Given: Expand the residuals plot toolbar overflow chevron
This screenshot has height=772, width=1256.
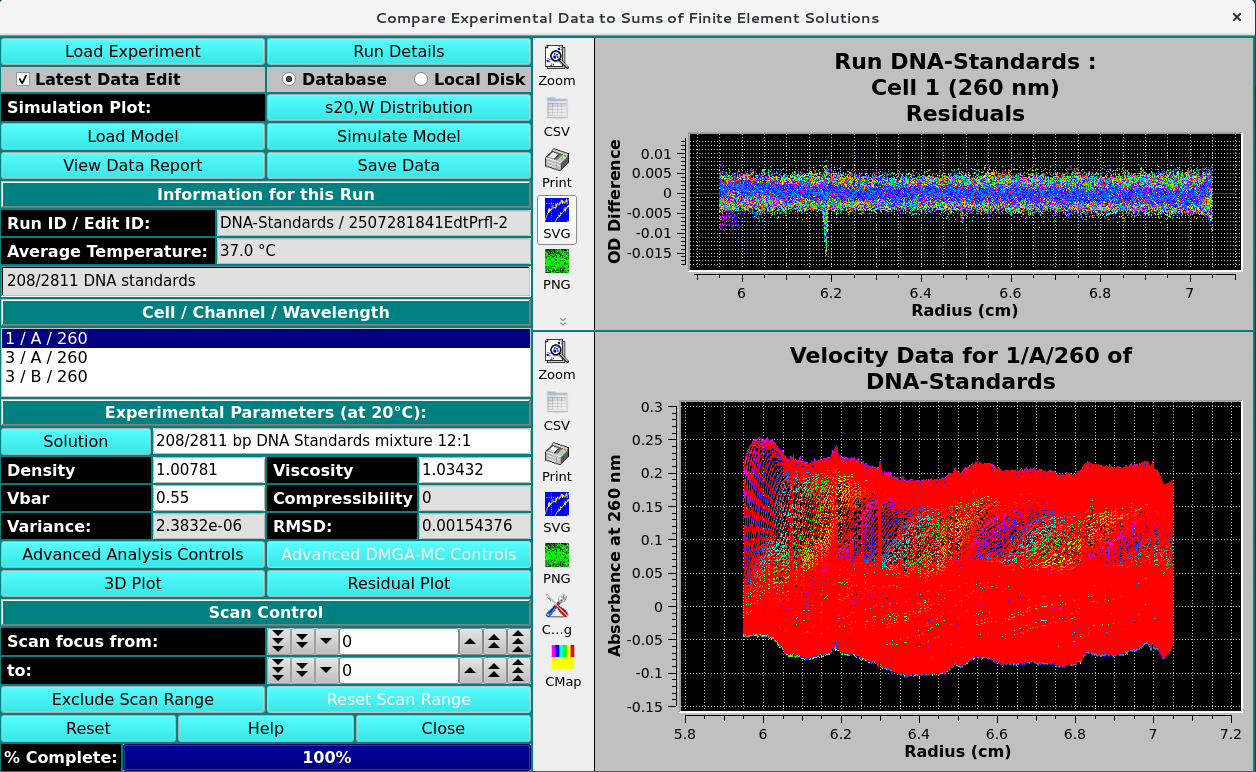Looking at the screenshot, I should point(563,321).
